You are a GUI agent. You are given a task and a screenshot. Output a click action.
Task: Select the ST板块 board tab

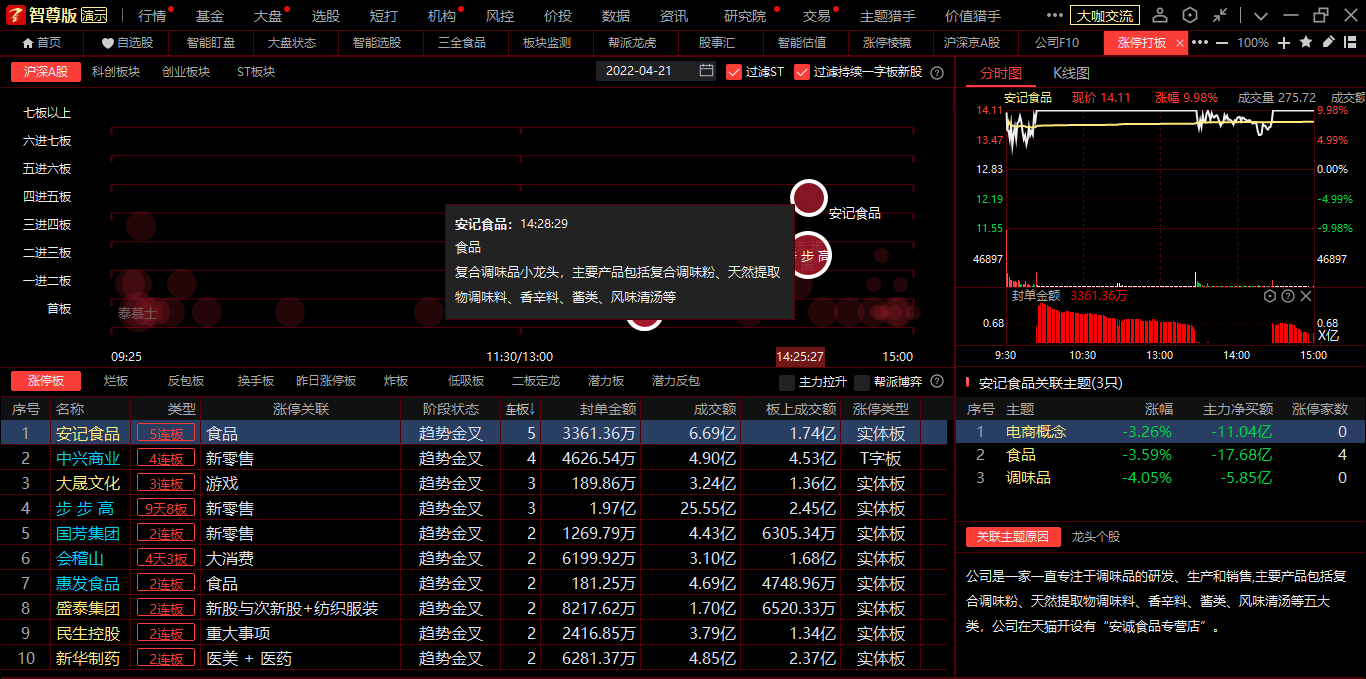[x=256, y=72]
